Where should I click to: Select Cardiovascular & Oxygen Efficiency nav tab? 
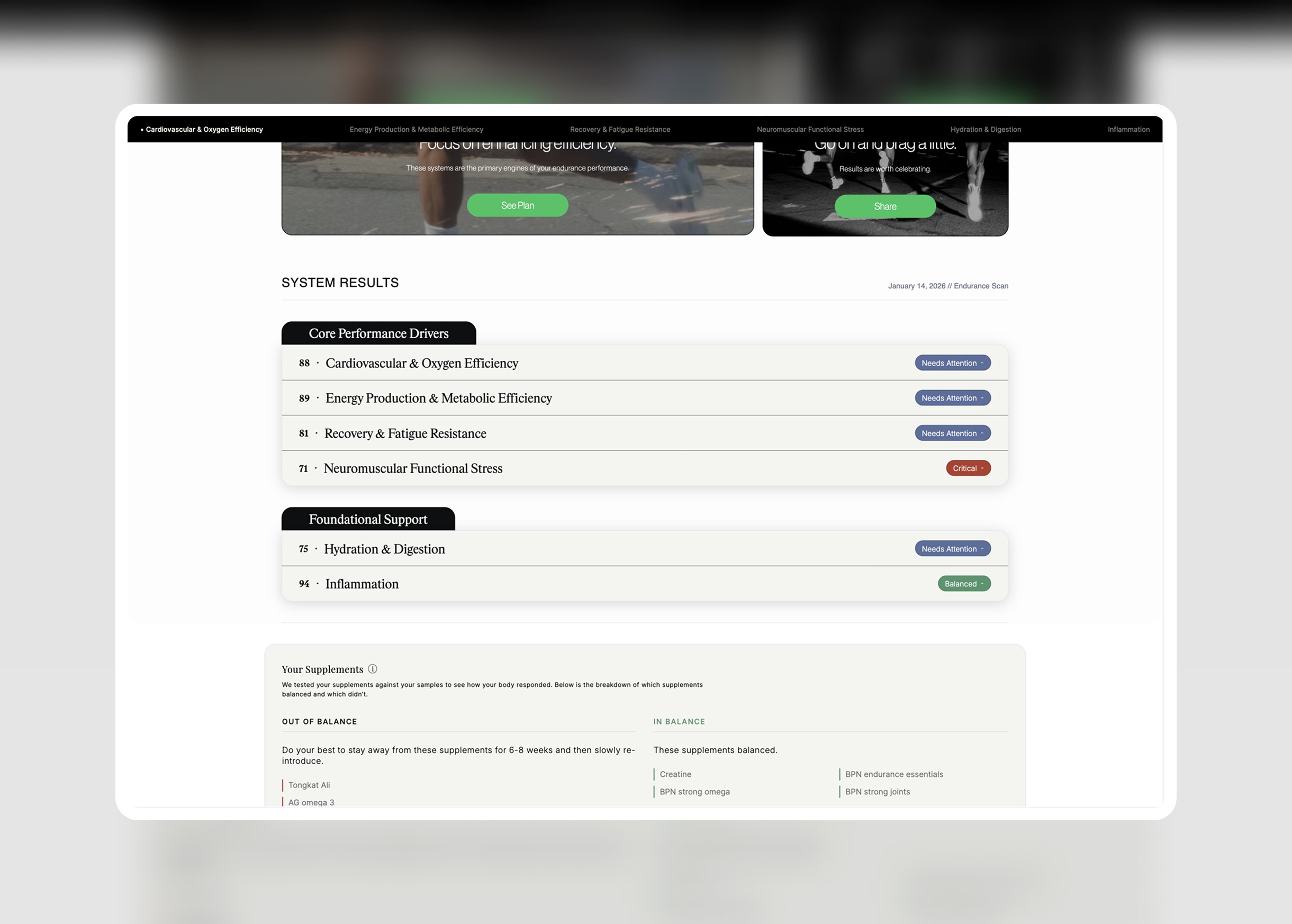(x=204, y=130)
